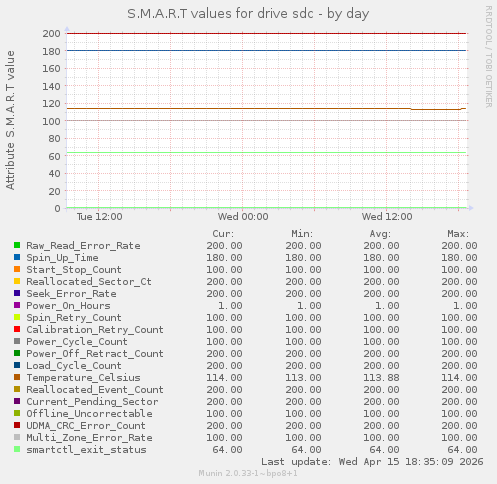Click the blue line at value 180
The width and height of the screenshot is (497, 484).
[267, 51]
